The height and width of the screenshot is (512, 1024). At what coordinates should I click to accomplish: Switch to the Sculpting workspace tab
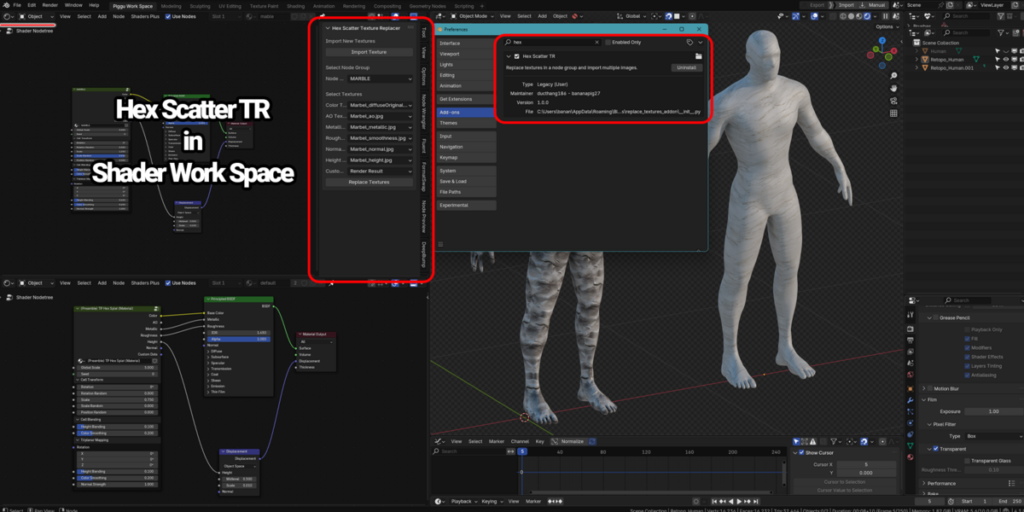click(x=200, y=6)
